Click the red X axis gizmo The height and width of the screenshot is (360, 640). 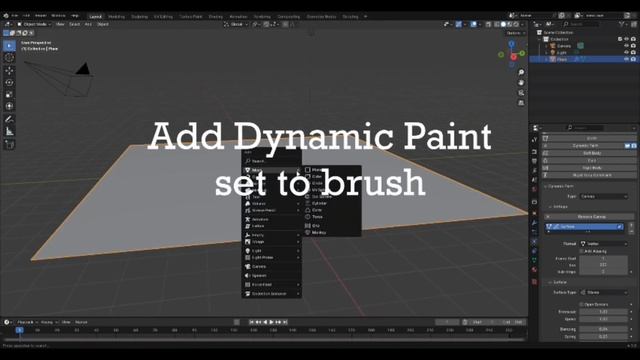513,57
